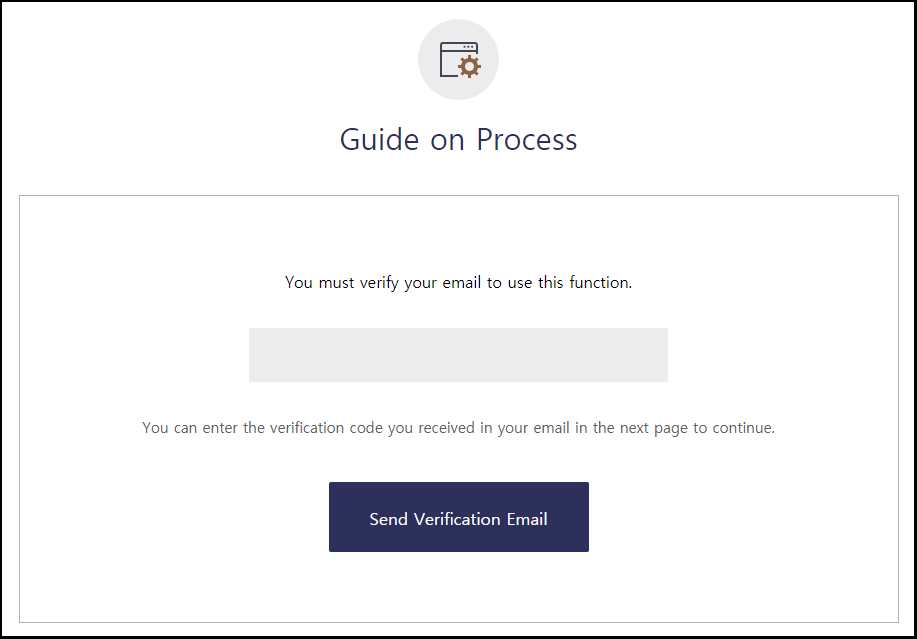Click 'You must verify' at sentence start
The image size is (917, 639).
click(342, 283)
